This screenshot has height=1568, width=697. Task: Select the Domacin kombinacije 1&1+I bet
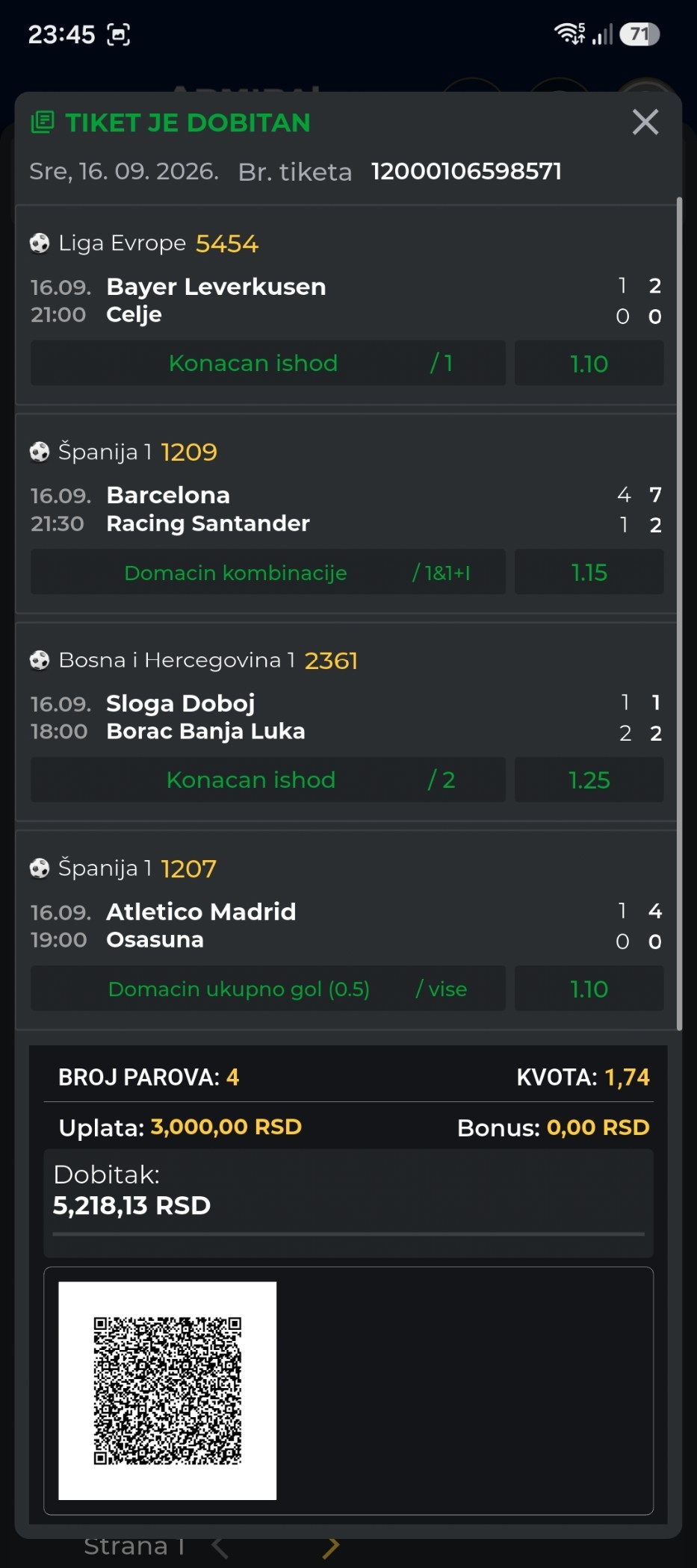[268, 572]
